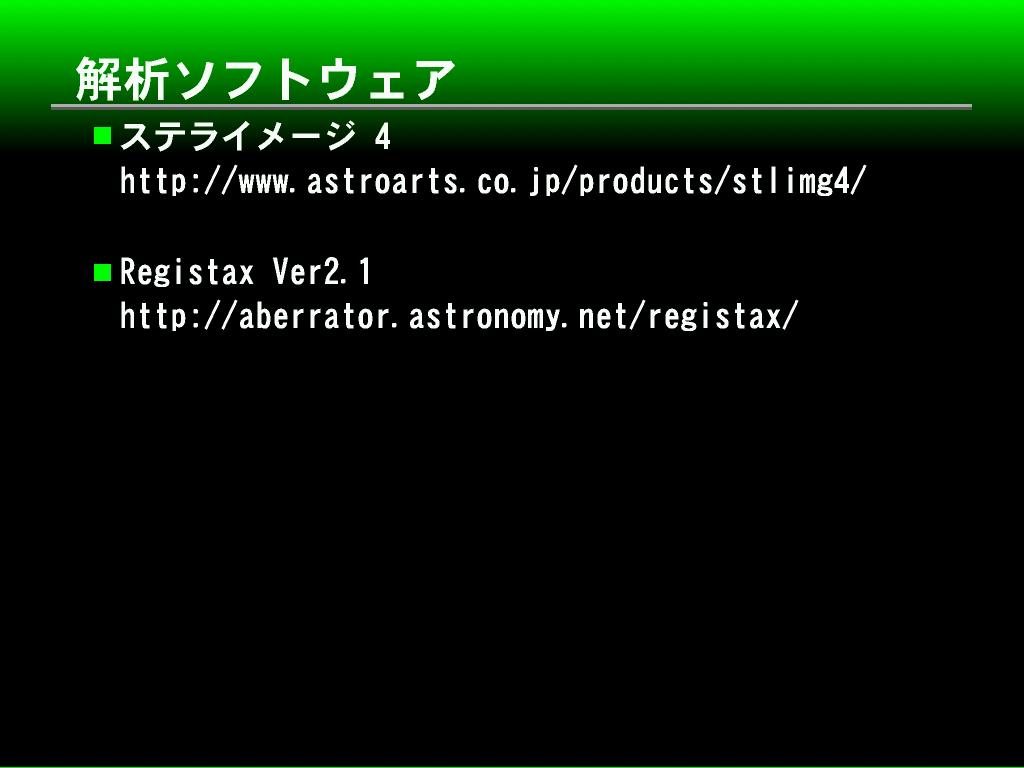1024x768 pixels.
Task: Select the slide title 解析ソフトウェア
Action: (x=264, y=80)
